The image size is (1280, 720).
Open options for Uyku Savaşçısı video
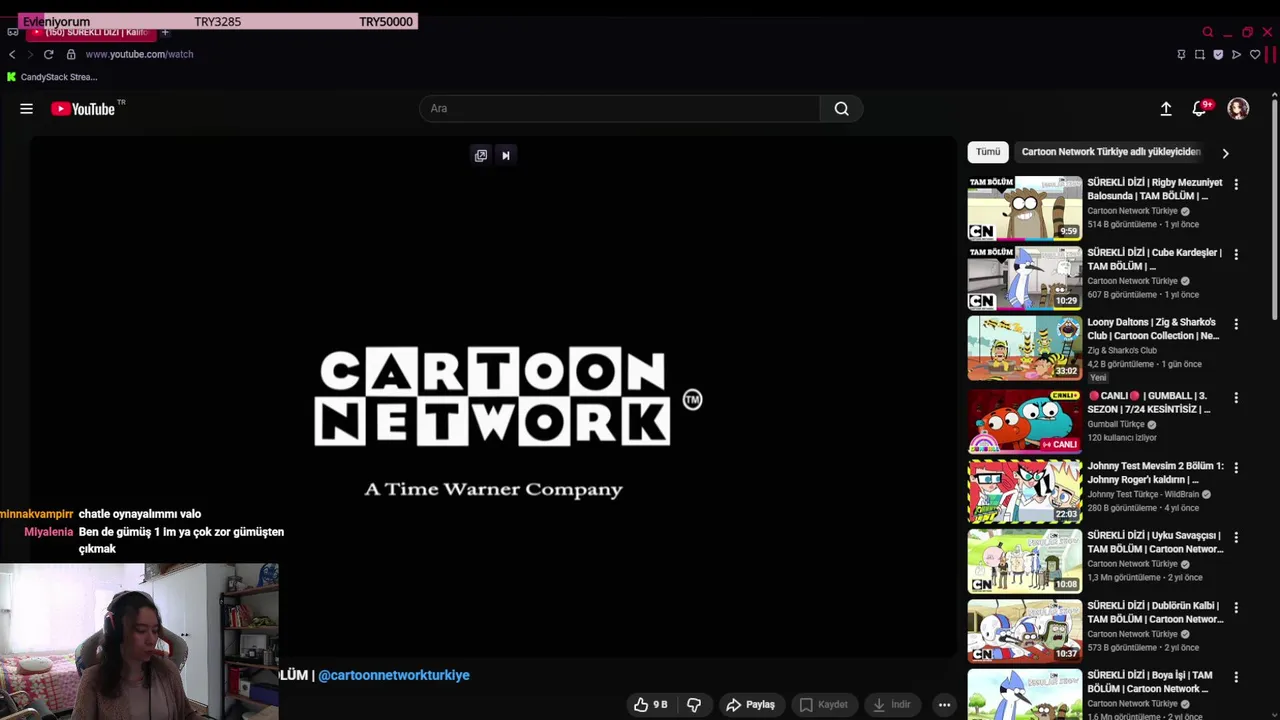[1236, 537]
